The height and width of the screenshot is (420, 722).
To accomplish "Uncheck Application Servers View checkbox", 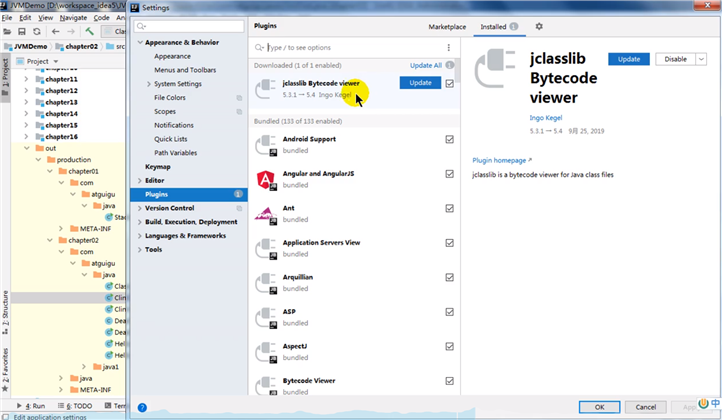I will click(449, 243).
